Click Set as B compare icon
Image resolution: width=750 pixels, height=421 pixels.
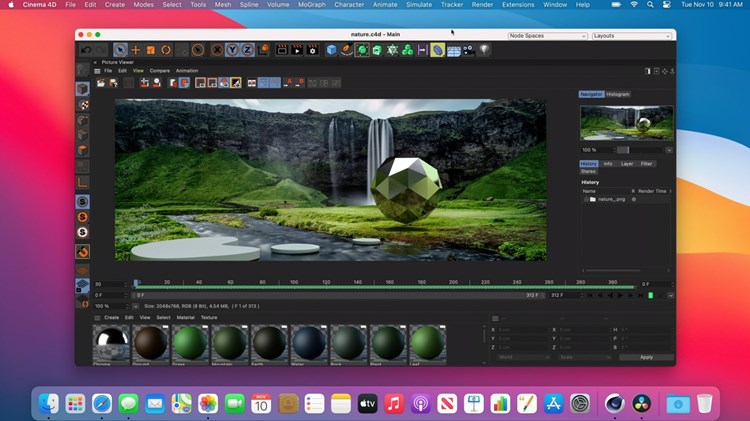point(300,83)
